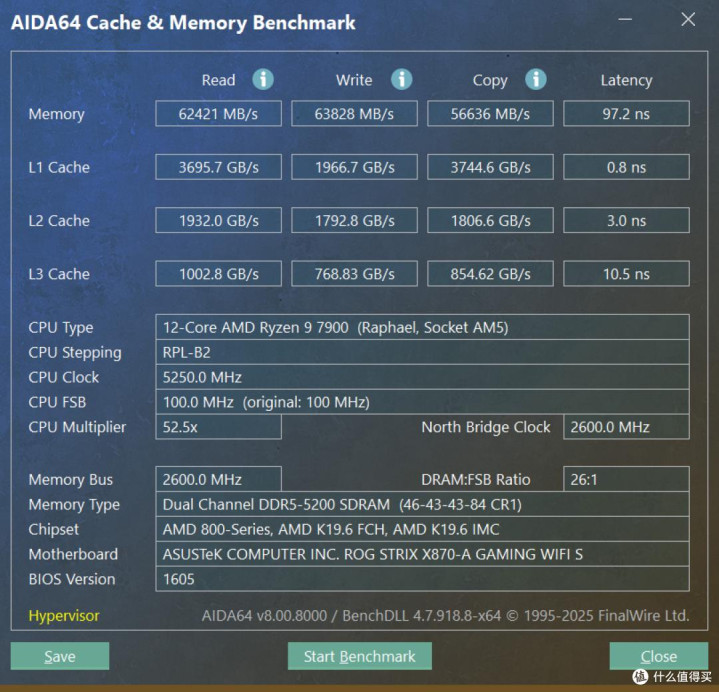Click the L1 Cache row label
Image resolution: width=719 pixels, height=692 pixels.
[59, 167]
